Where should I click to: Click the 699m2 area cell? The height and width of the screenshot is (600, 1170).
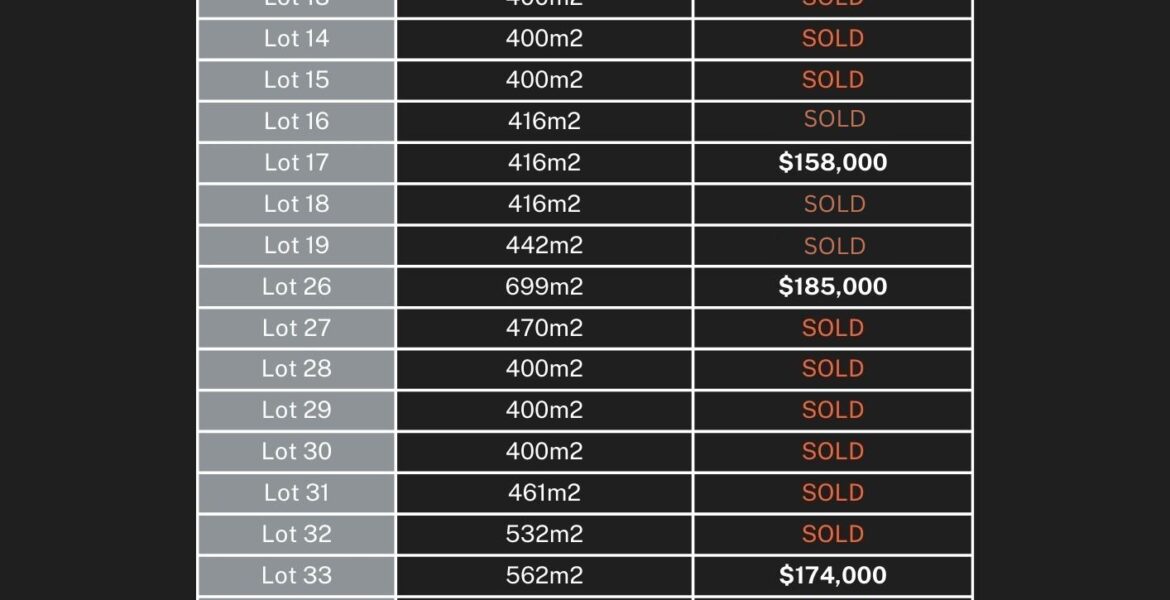pos(544,286)
